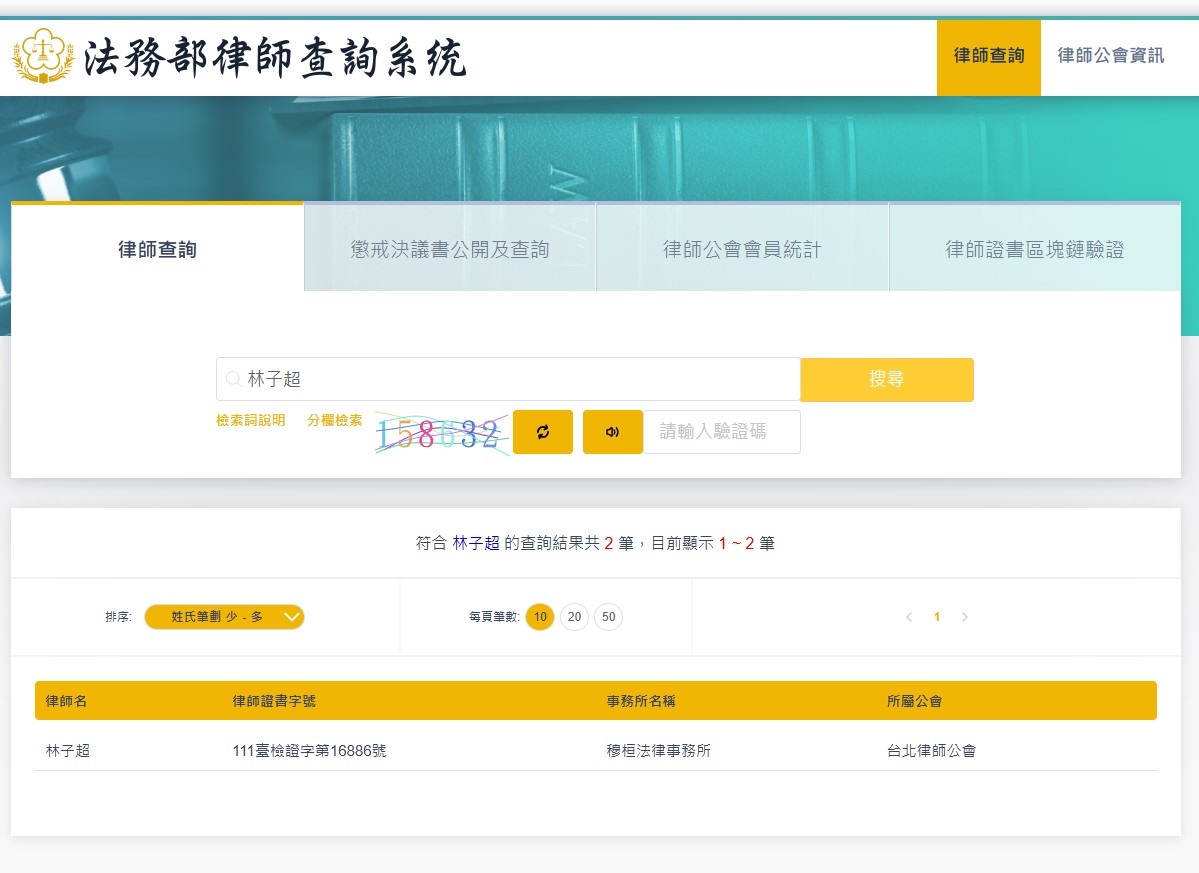The image size is (1199, 873).
Task: Open the 姓氏筆劃 少-多 sort dropdown
Action: tap(224, 617)
